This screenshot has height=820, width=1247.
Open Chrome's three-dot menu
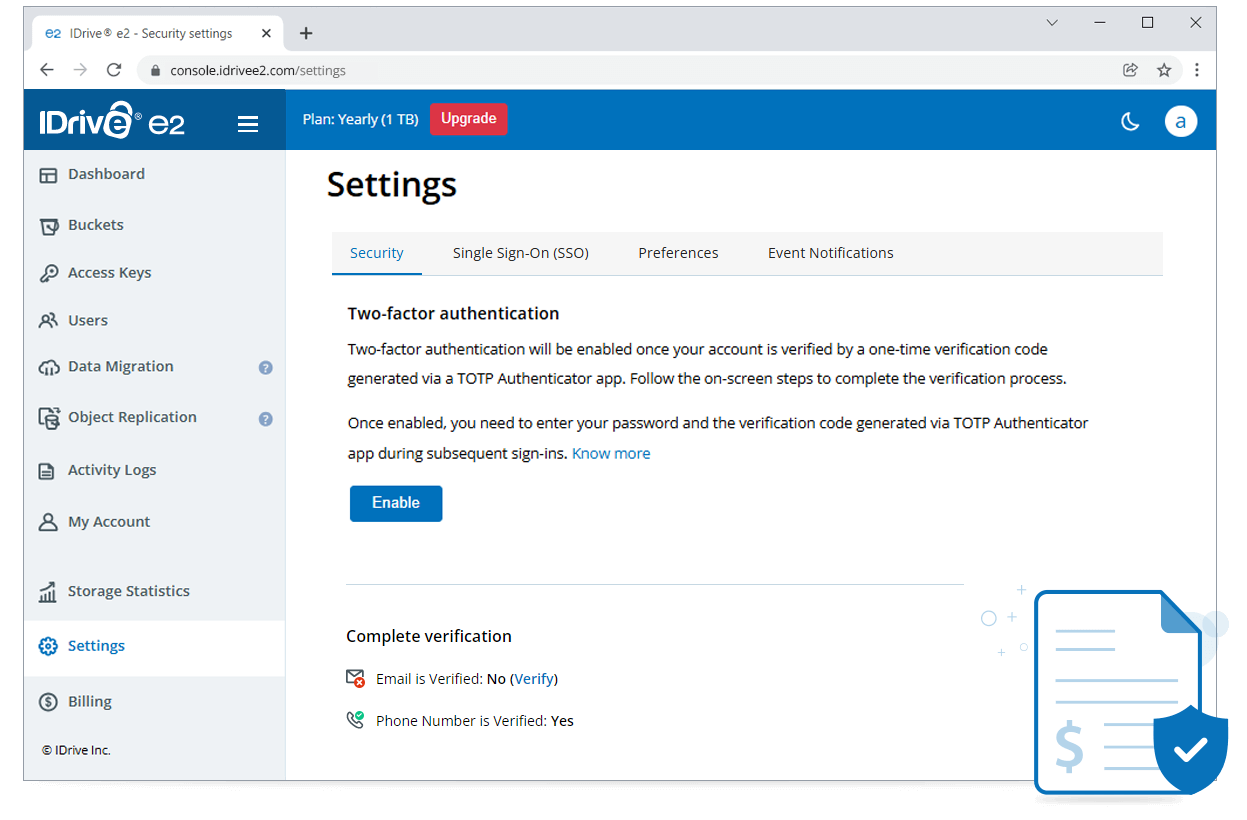[x=1197, y=71]
